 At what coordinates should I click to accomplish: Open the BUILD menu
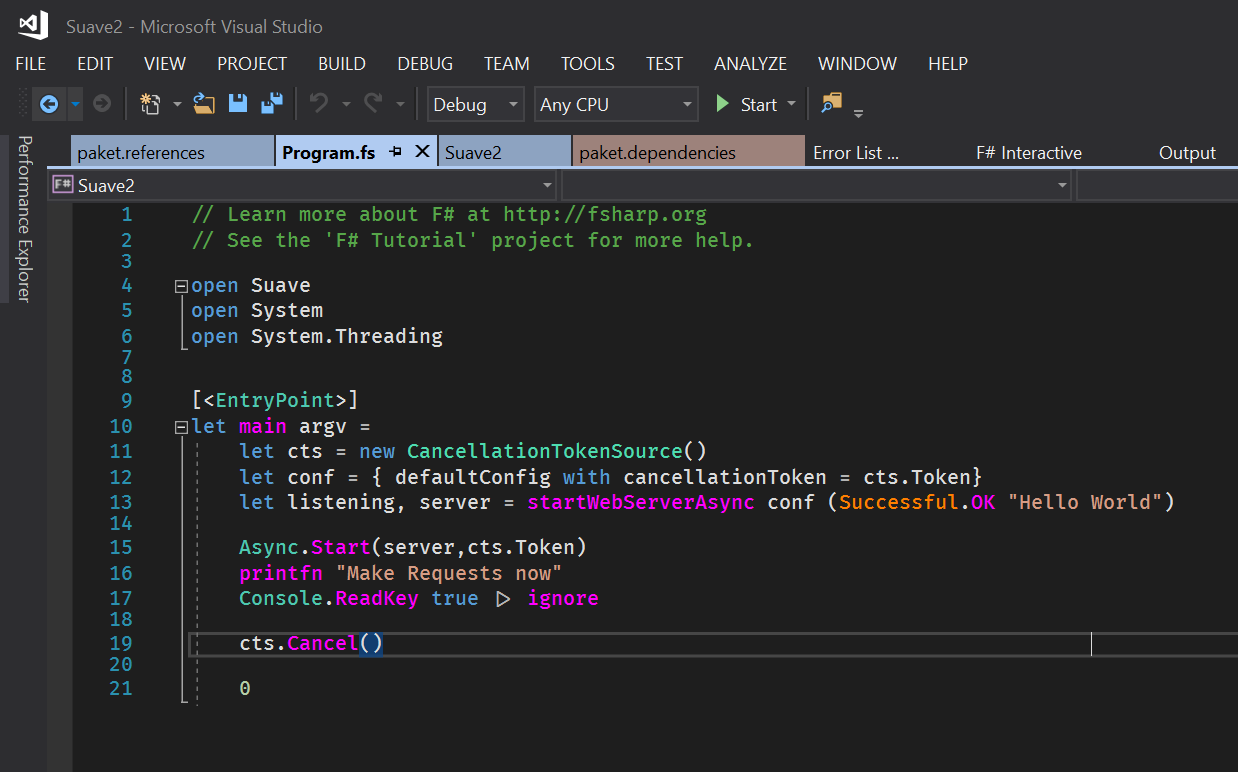coord(342,64)
